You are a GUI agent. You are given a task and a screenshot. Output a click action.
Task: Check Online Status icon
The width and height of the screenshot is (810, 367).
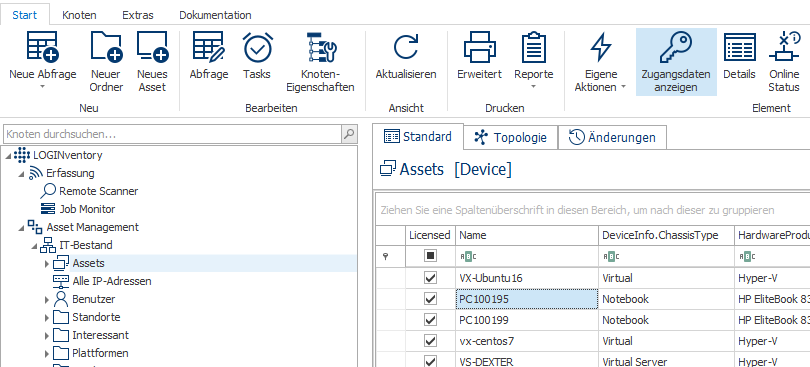784,47
